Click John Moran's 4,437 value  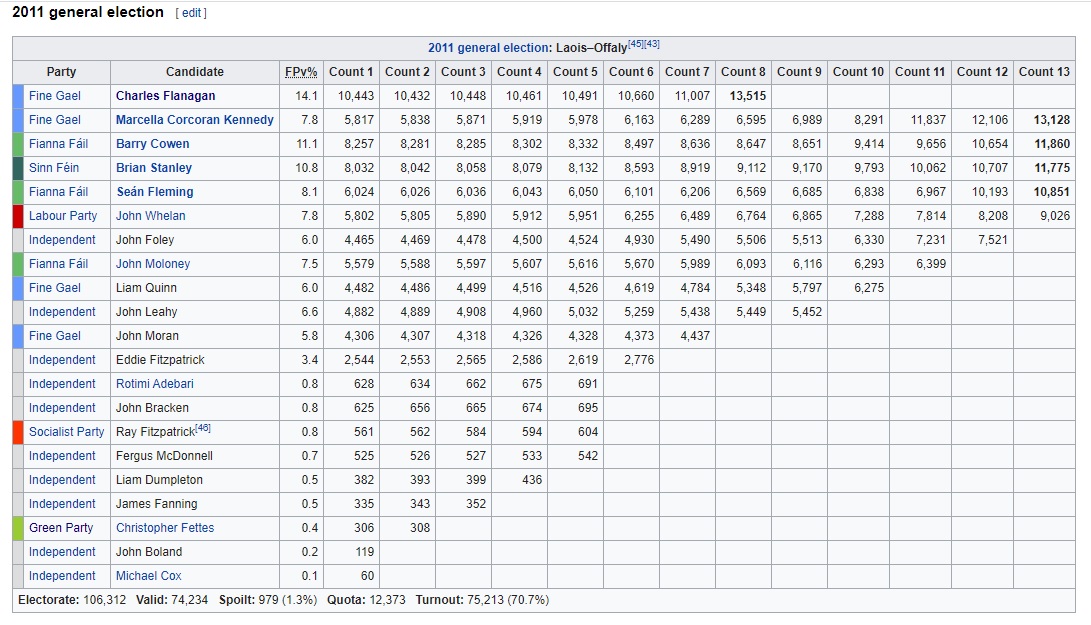pos(695,336)
